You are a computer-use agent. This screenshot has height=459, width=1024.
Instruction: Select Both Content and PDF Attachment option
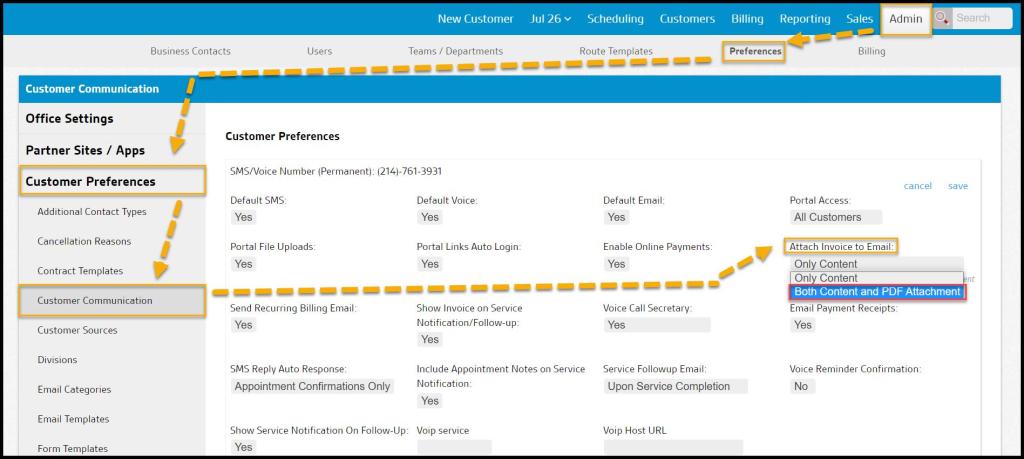[877, 292]
